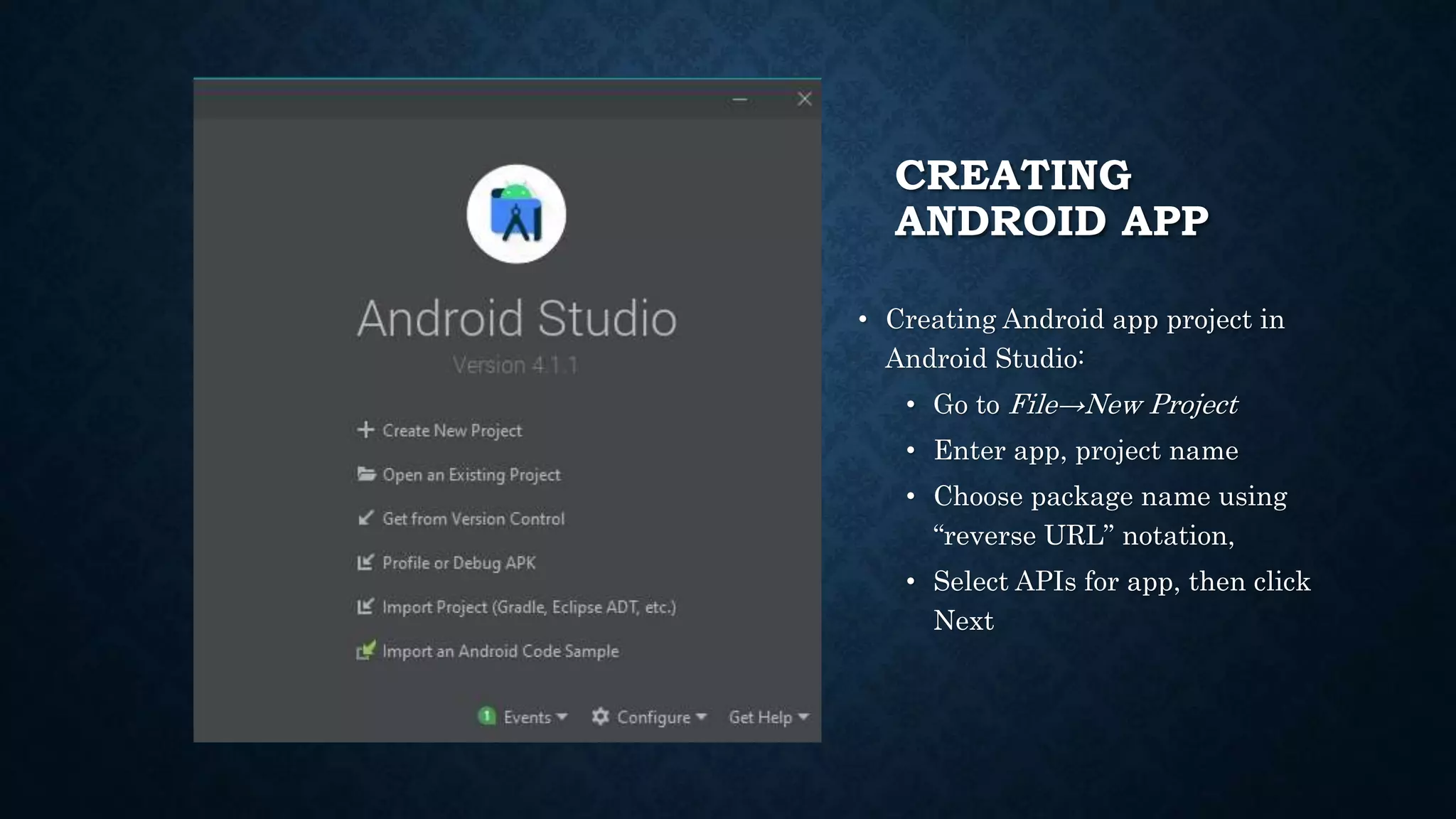Click the icon beside Import Project (Gradle, Eclipse ADT)
1456x819 pixels.
coord(365,606)
